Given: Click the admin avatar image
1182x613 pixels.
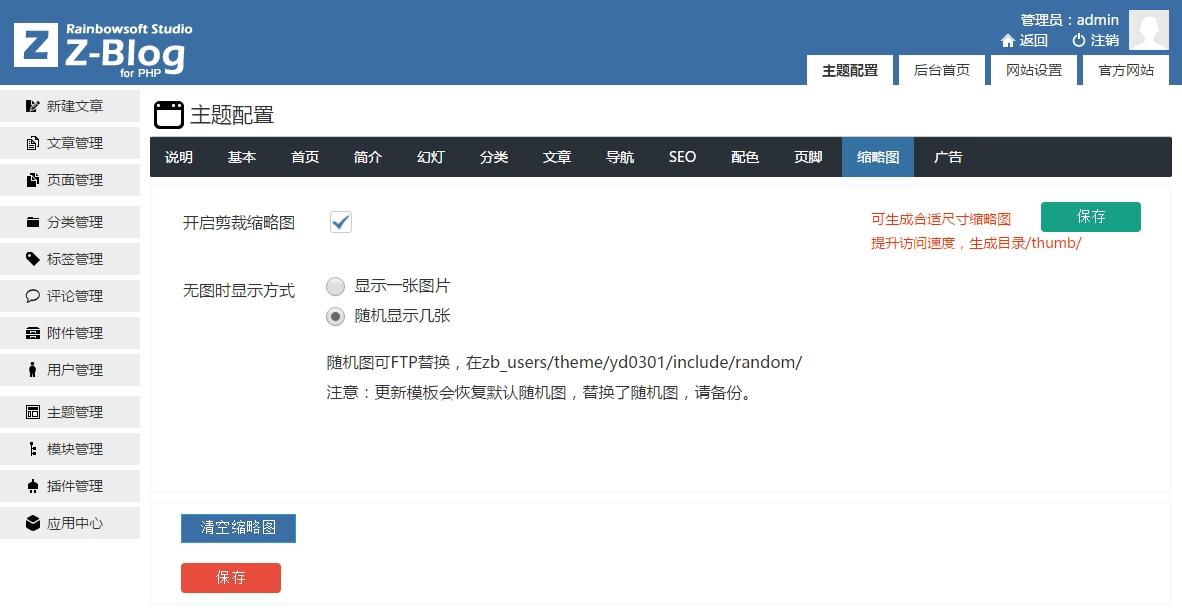Looking at the screenshot, I should [1148, 30].
